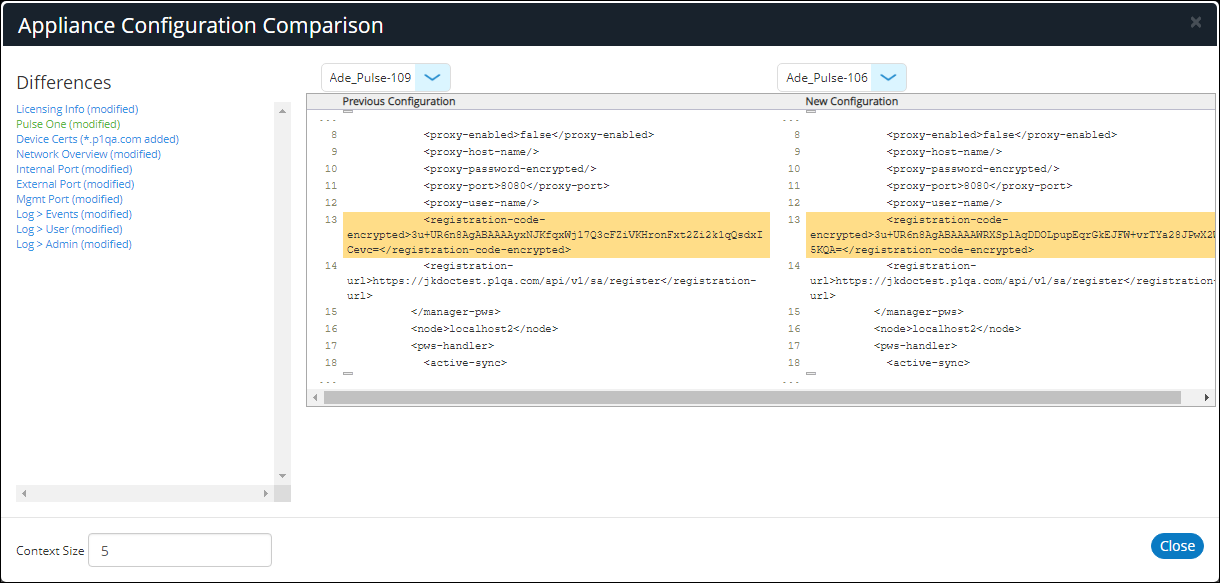Show Log > Admin (modified) difference

tap(74, 244)
